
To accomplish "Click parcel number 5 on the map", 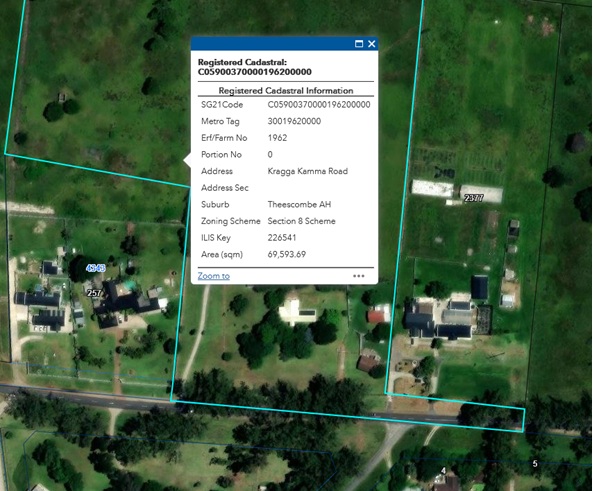I will click(x=535, y=464).
